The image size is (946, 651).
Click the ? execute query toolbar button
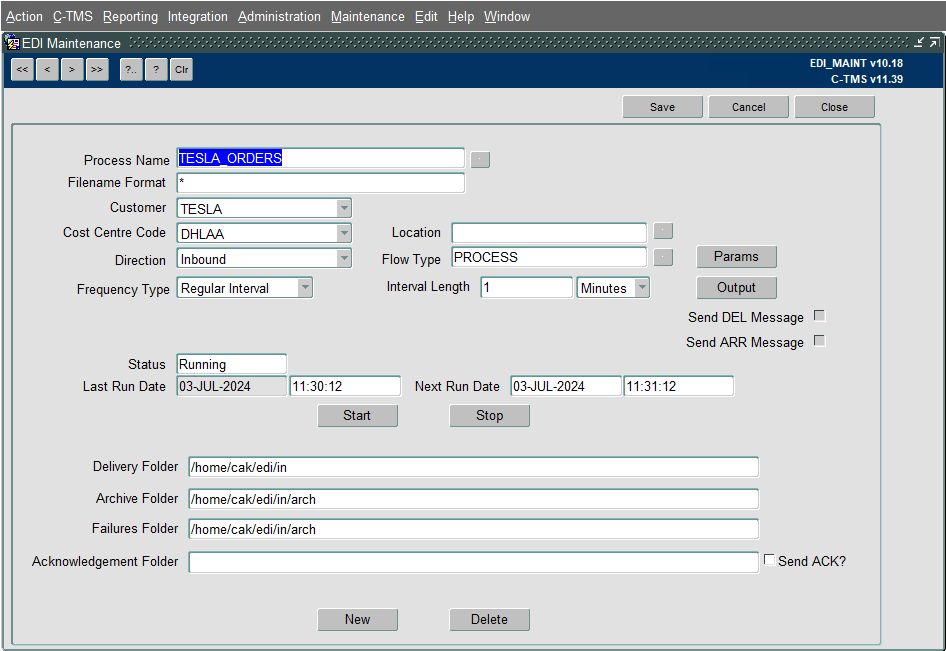coord(156,69)
